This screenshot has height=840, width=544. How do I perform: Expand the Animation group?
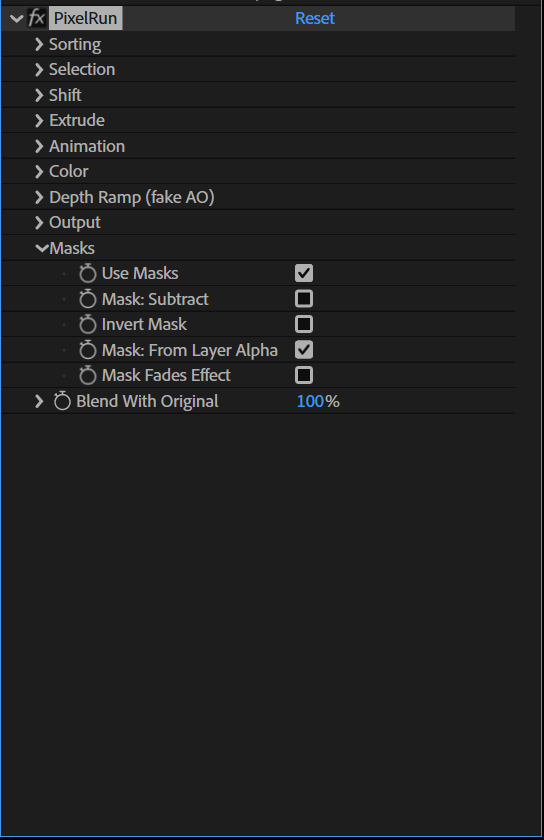click(x=39, y=146)
